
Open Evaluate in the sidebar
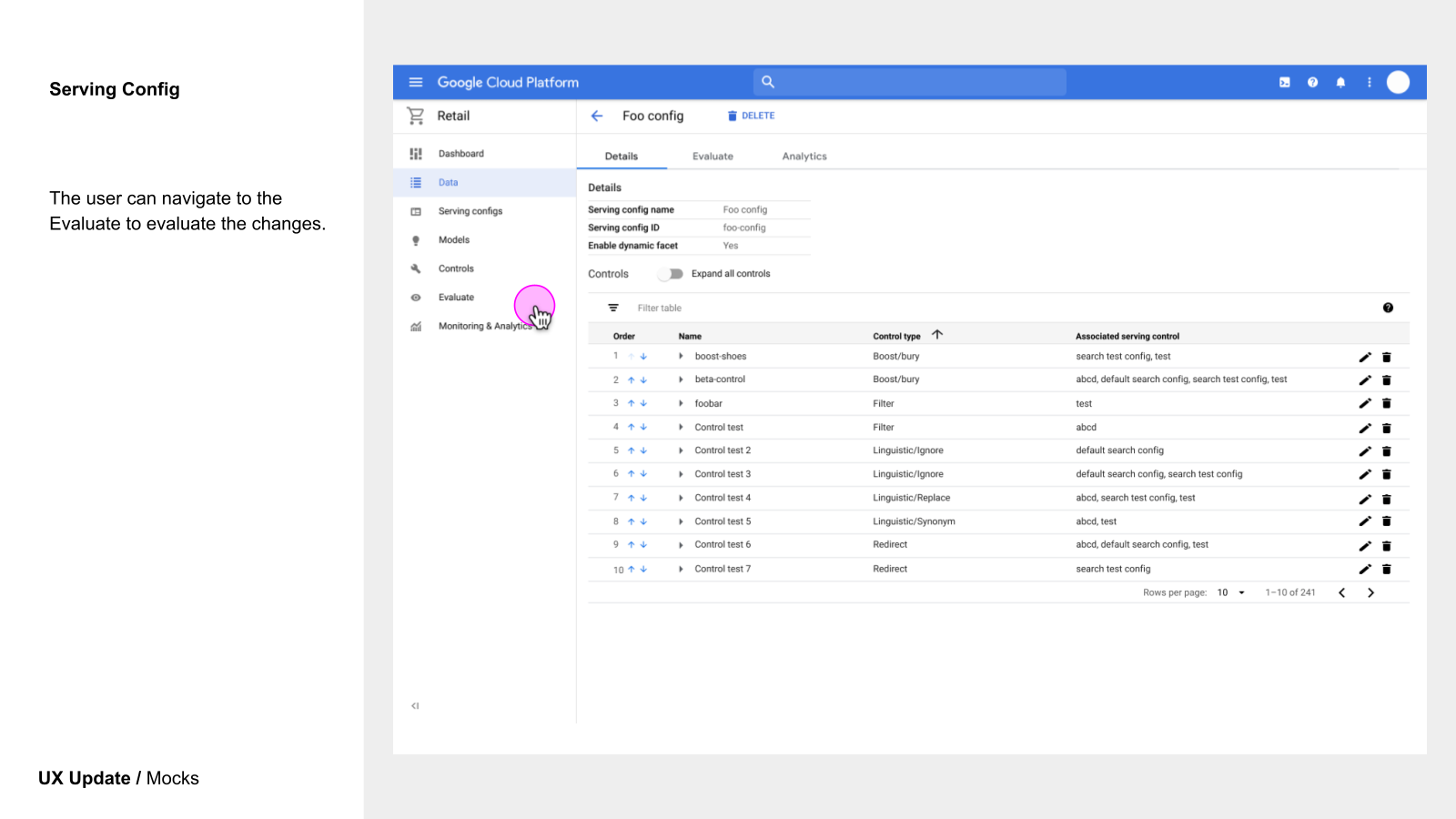485,298
